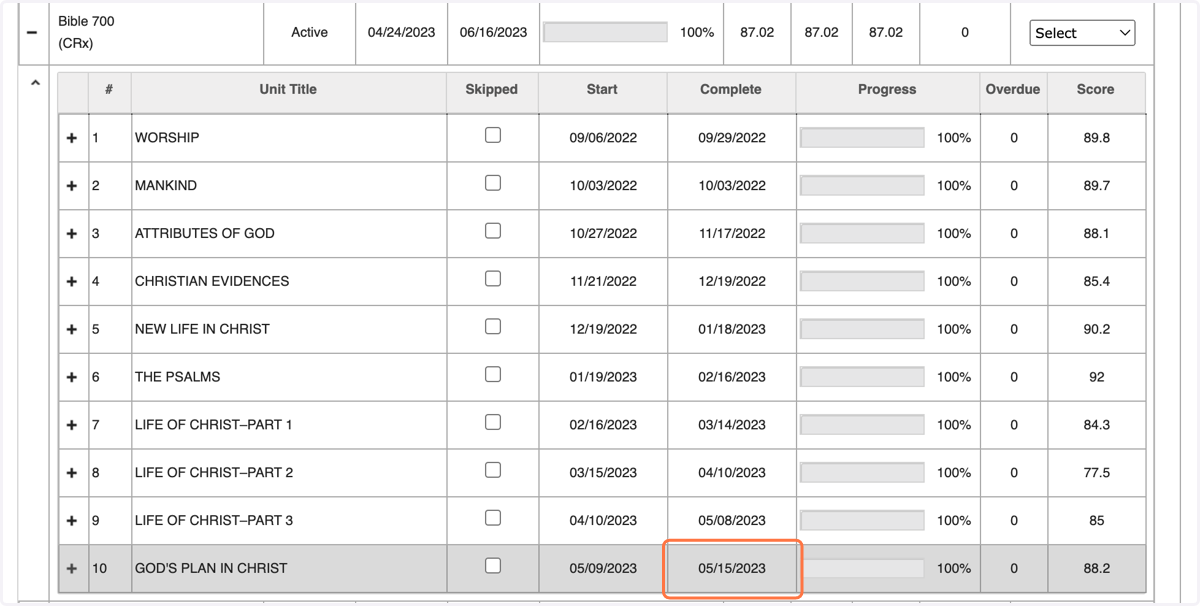Click THE PSALMS progress bar
This screenshot has width=1200, height=606.
tap(862, 377)
